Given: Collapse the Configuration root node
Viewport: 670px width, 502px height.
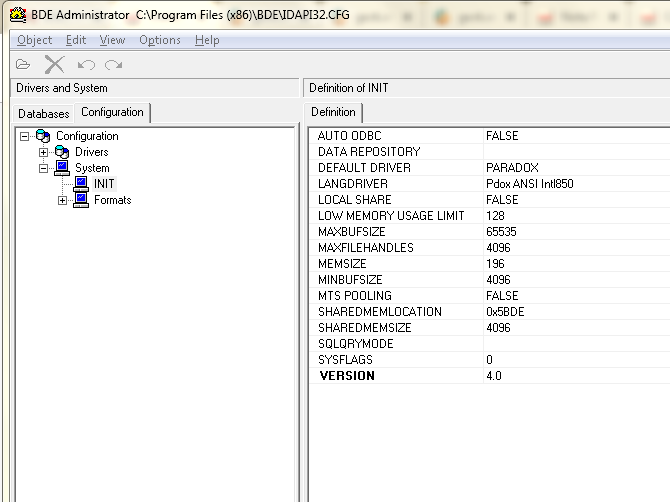Looking at the screenshot, I should pyautogui.click(x=24, y=136).
